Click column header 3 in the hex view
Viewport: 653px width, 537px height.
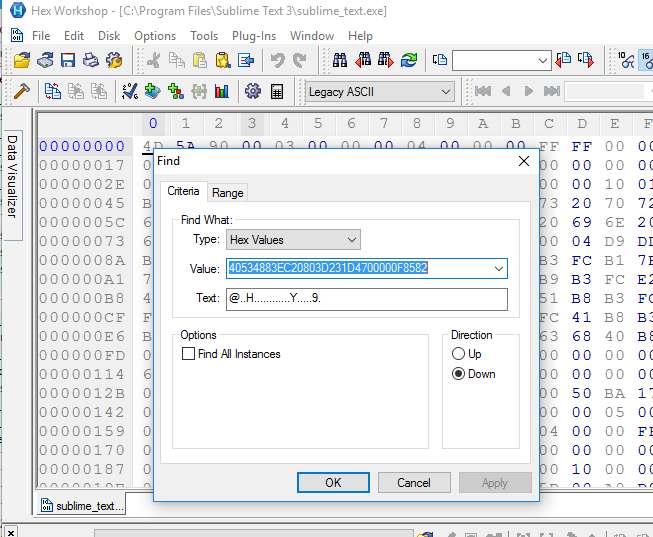click(x=252, y=124)
